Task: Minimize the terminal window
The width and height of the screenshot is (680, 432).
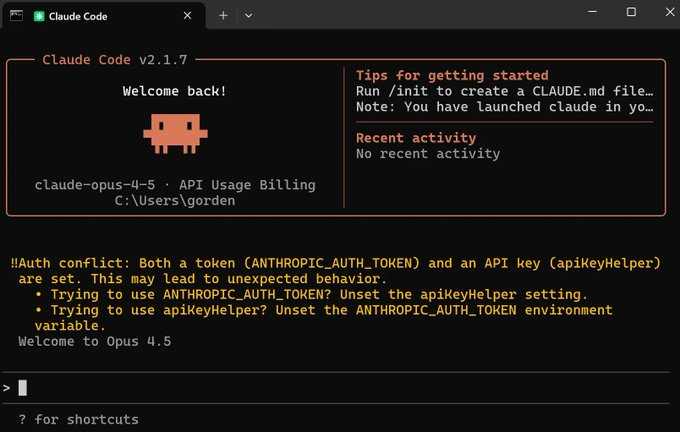Action: coord(584,12)
